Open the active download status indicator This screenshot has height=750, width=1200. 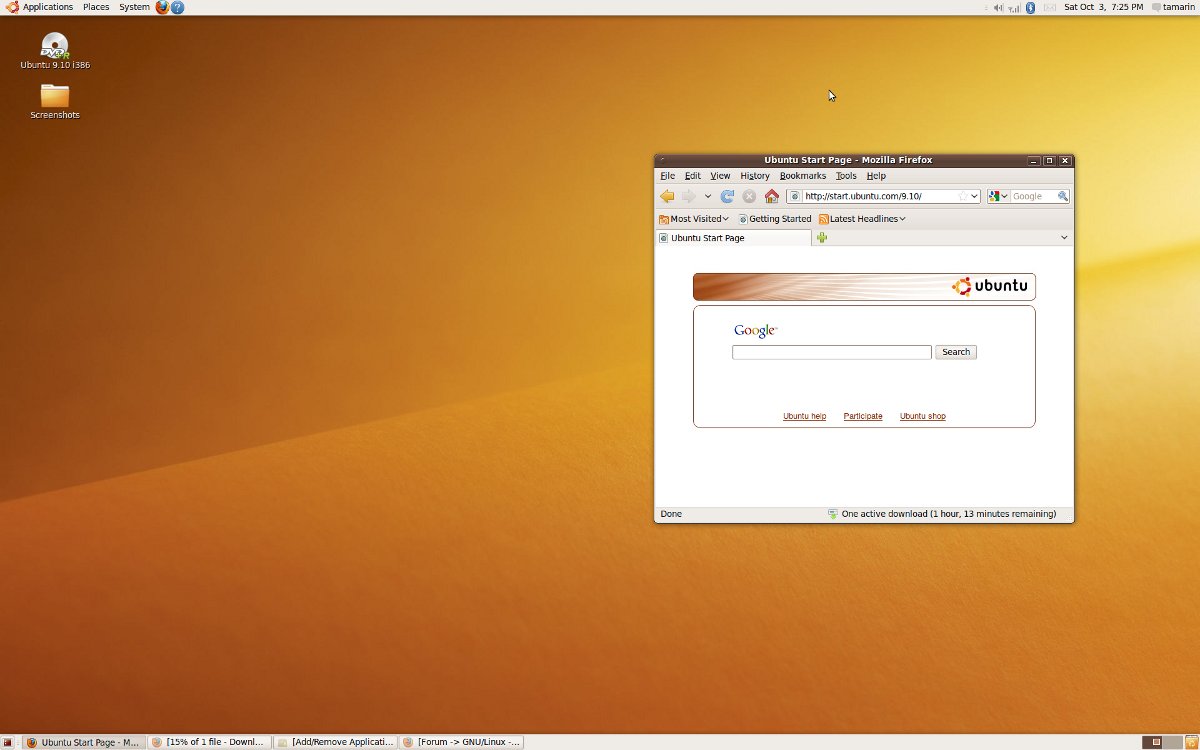tap(941, 514)
